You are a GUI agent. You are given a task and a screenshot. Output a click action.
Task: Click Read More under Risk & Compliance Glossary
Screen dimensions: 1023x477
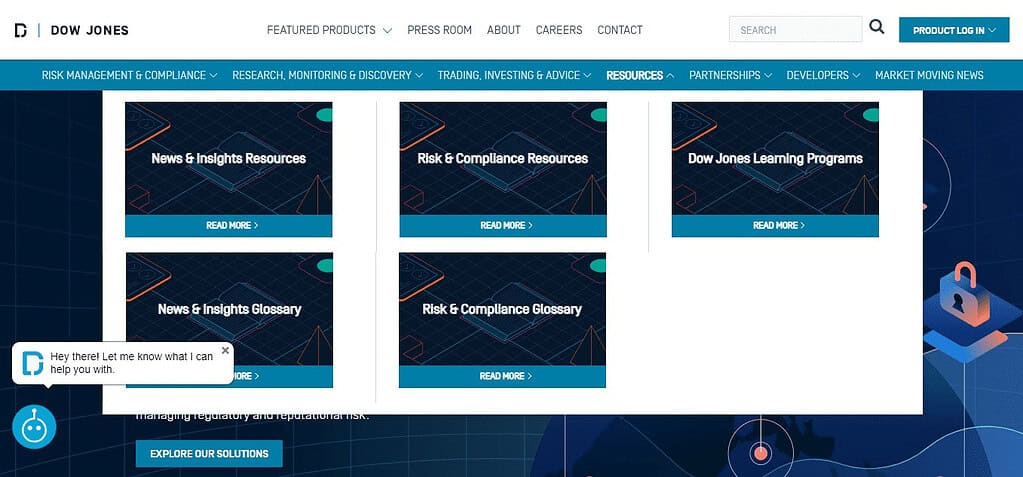pos(502,377)
